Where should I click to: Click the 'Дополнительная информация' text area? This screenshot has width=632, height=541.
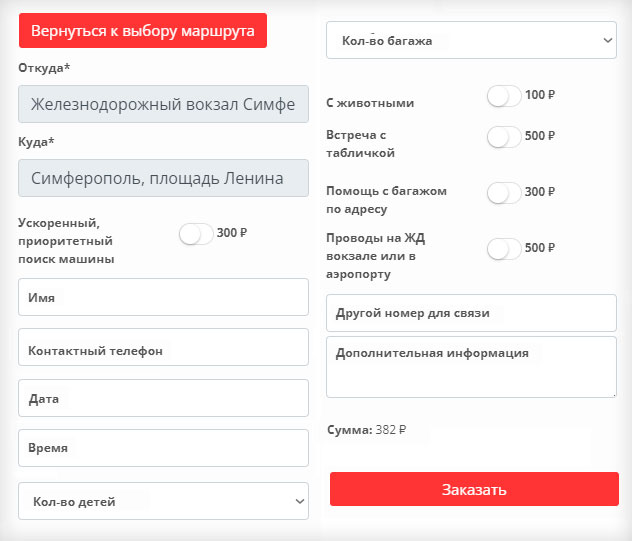tap(471, 367)
